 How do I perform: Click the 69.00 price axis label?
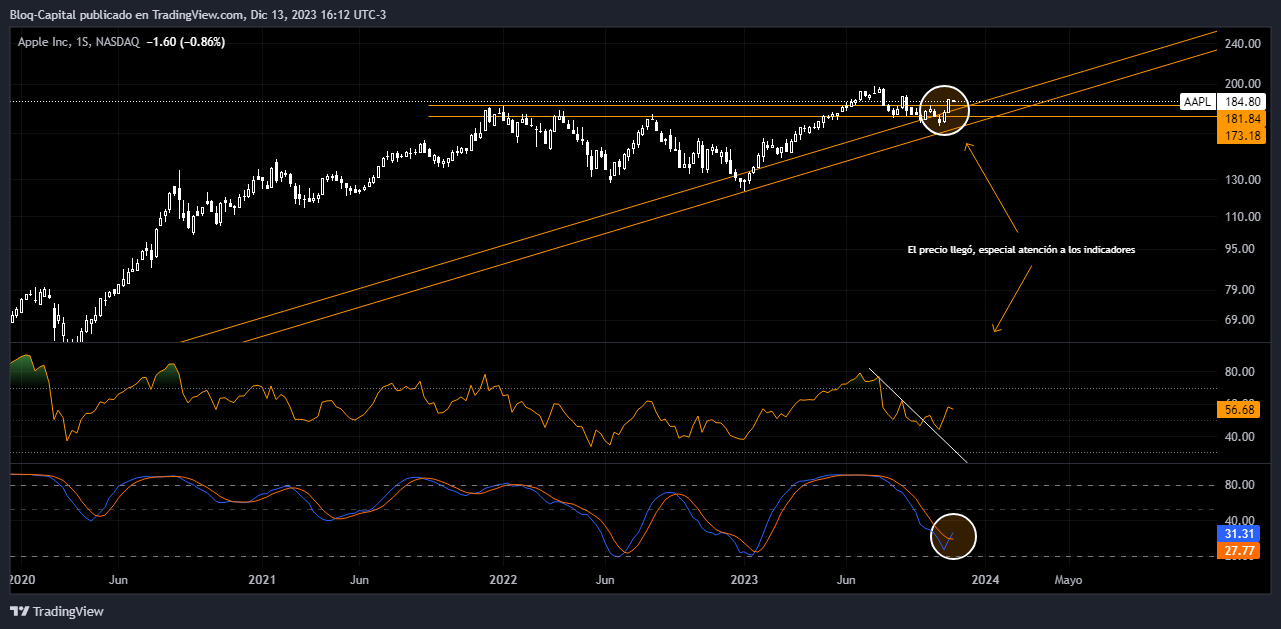click(x=1241, y=320)
